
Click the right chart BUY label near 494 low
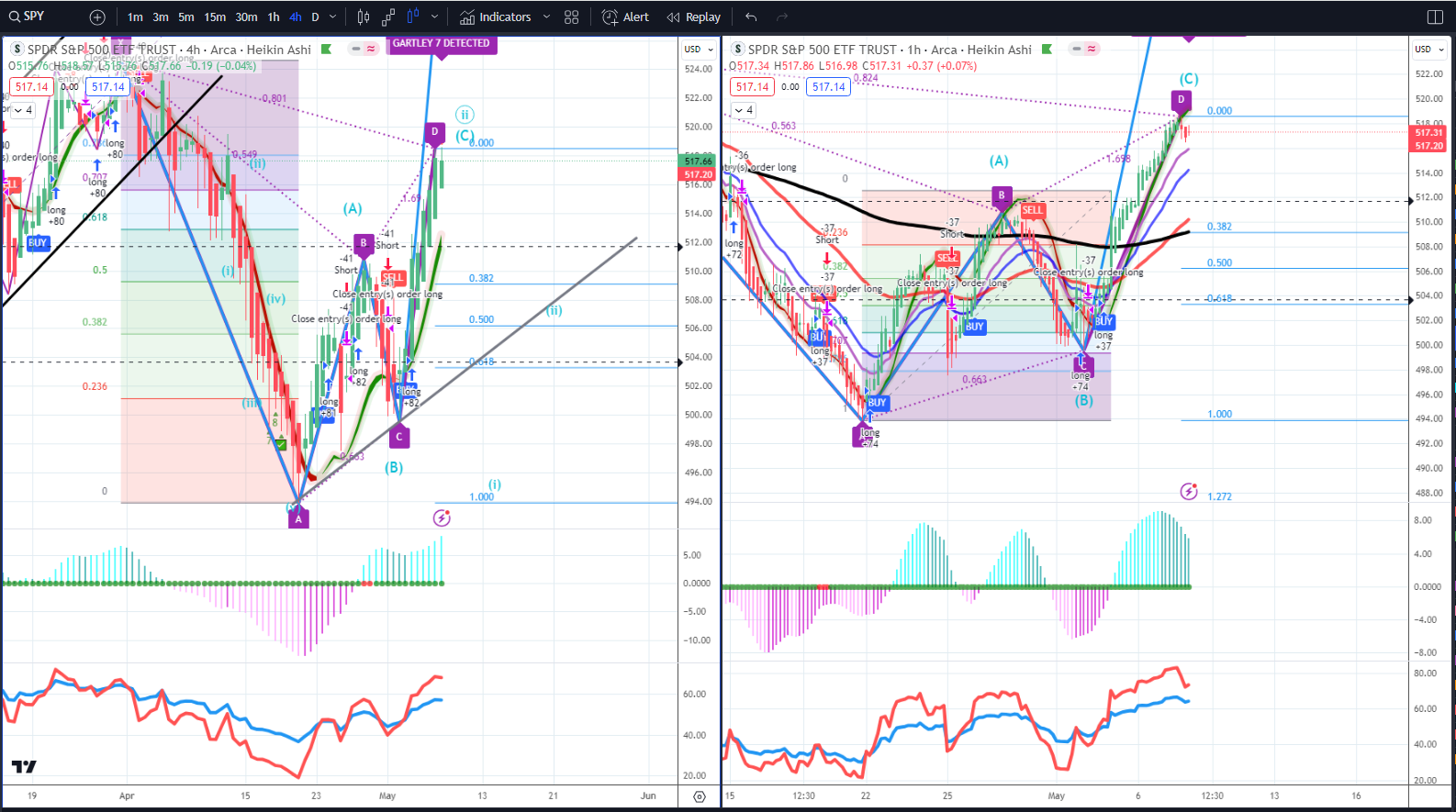click(x=878, y=403)
